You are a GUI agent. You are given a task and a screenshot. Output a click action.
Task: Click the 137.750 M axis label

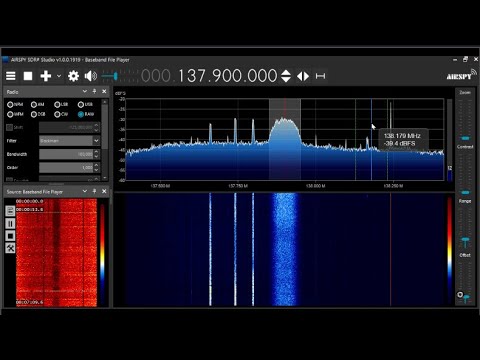coord(238,186)
